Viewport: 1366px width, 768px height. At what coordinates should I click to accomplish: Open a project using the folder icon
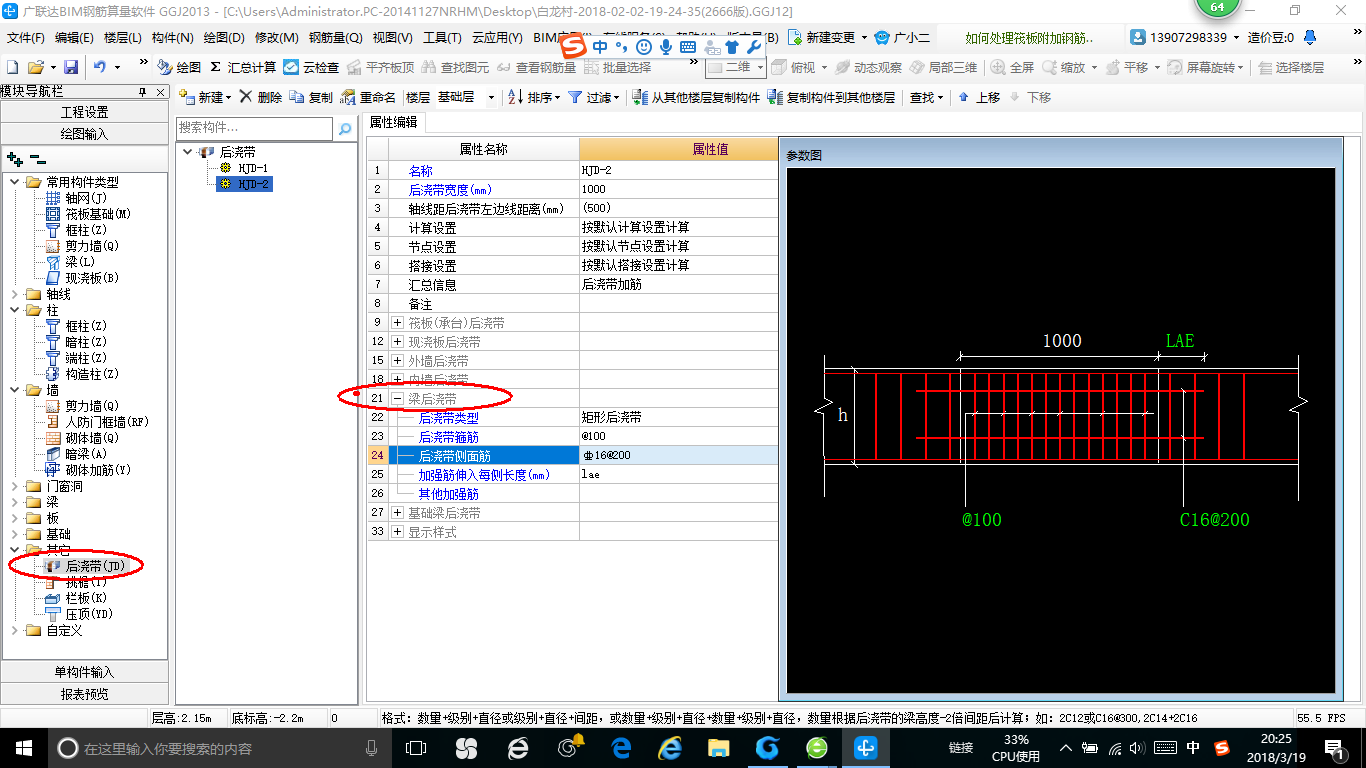pyautogui.click(x=35, y=67)
